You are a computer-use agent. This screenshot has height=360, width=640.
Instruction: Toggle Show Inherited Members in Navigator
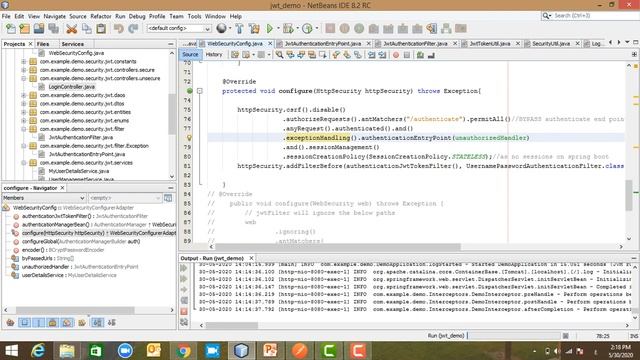[x=11, y=322]
